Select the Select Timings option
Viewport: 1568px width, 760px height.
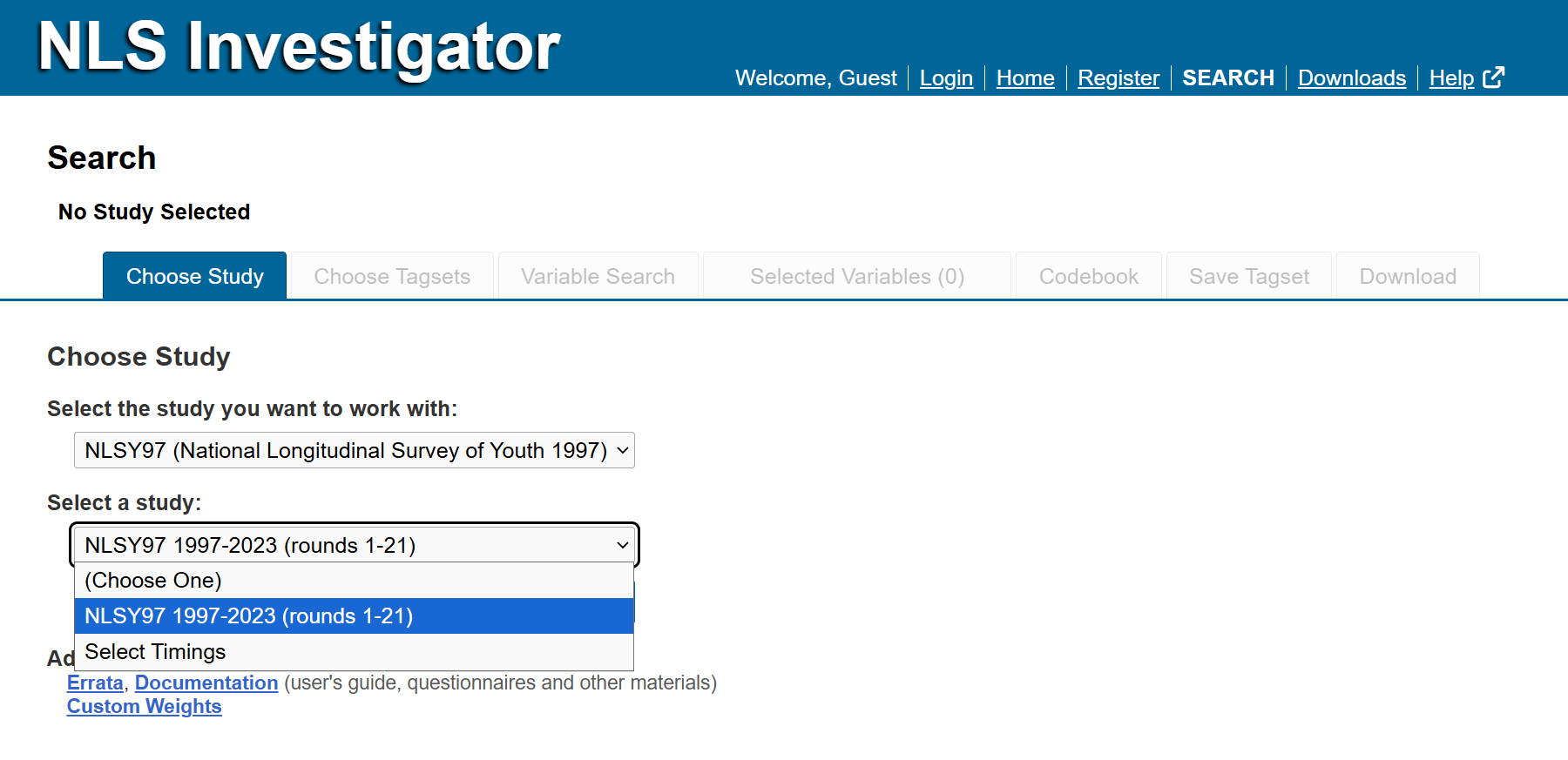click(x=355, y=652)
